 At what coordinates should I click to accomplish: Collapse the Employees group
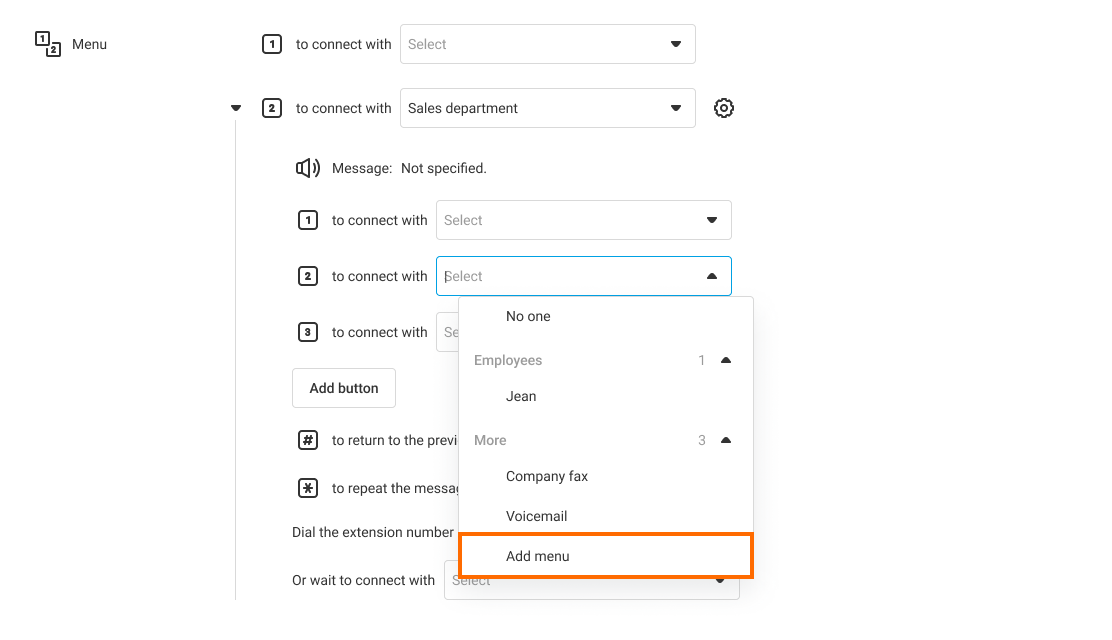(726, 360)
